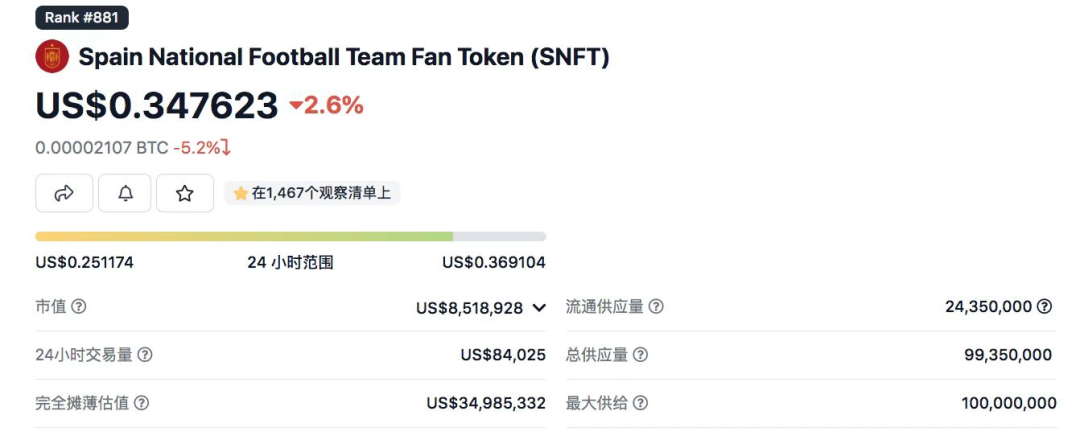Click the help icon next to 最大供给
1080x444 pixels.
click(641, 403)
